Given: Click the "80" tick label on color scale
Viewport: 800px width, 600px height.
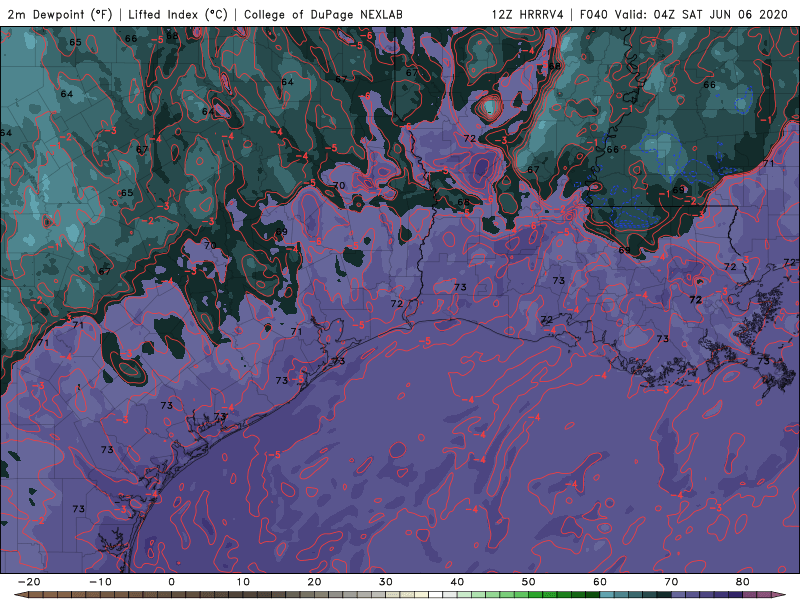Looking at the screenshot, I should pos(743,582).
